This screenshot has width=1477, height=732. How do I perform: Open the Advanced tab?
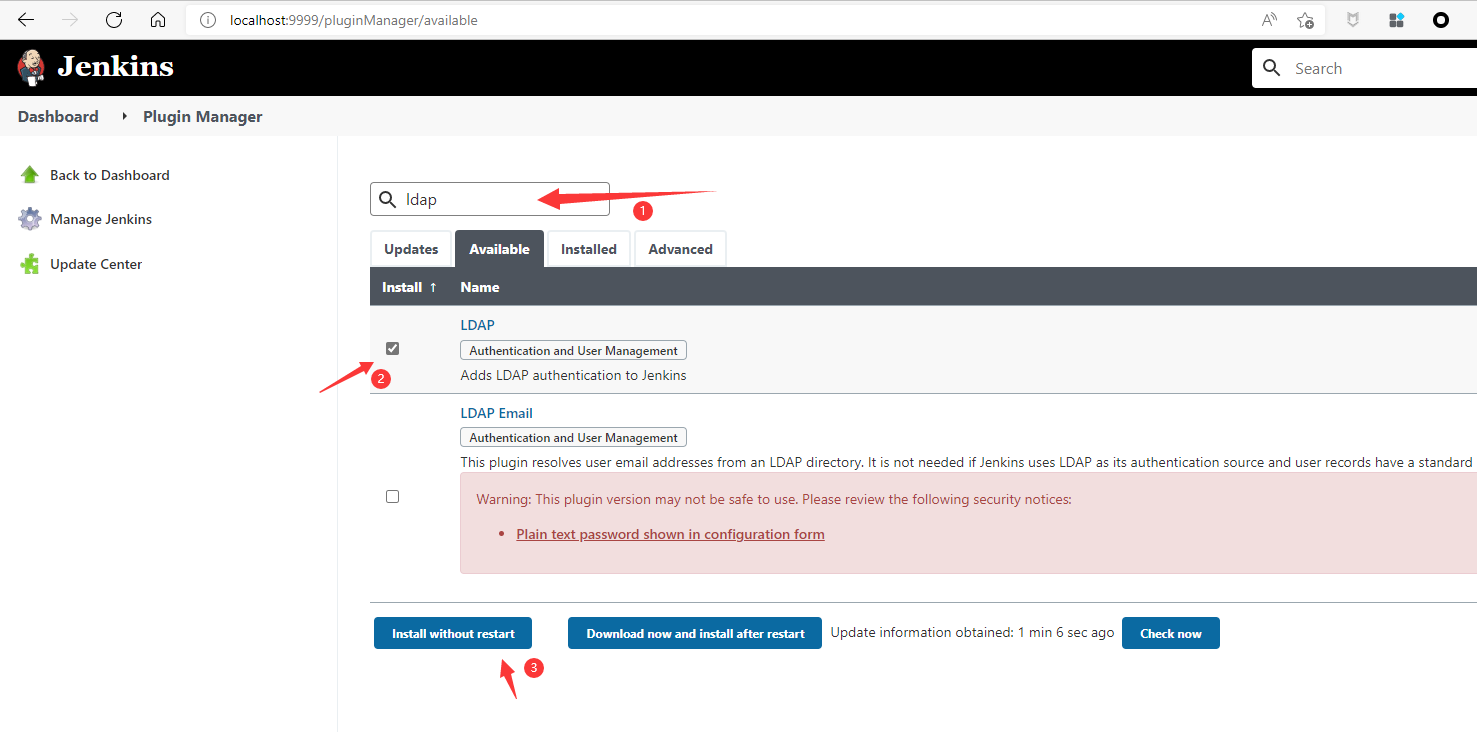click(680, 249)
